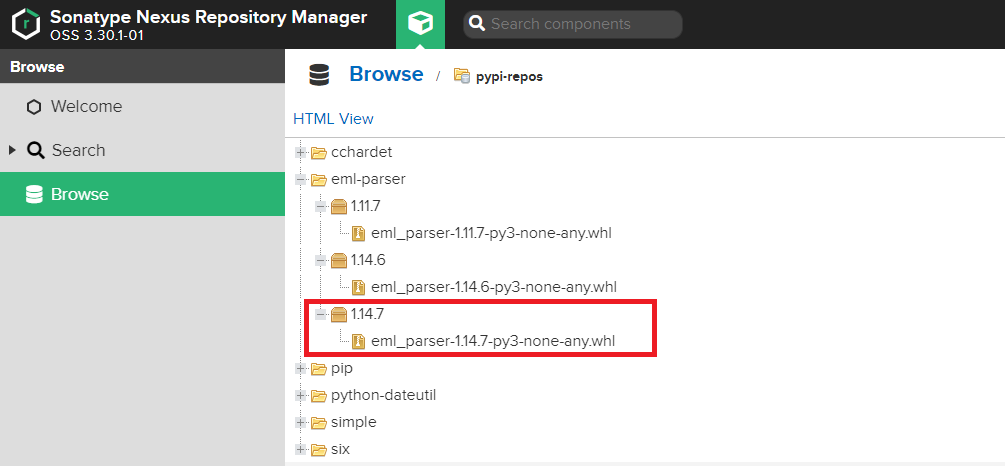Select the pip tree item
Screen dimensions: 1005x466
[x=342, y=369]
